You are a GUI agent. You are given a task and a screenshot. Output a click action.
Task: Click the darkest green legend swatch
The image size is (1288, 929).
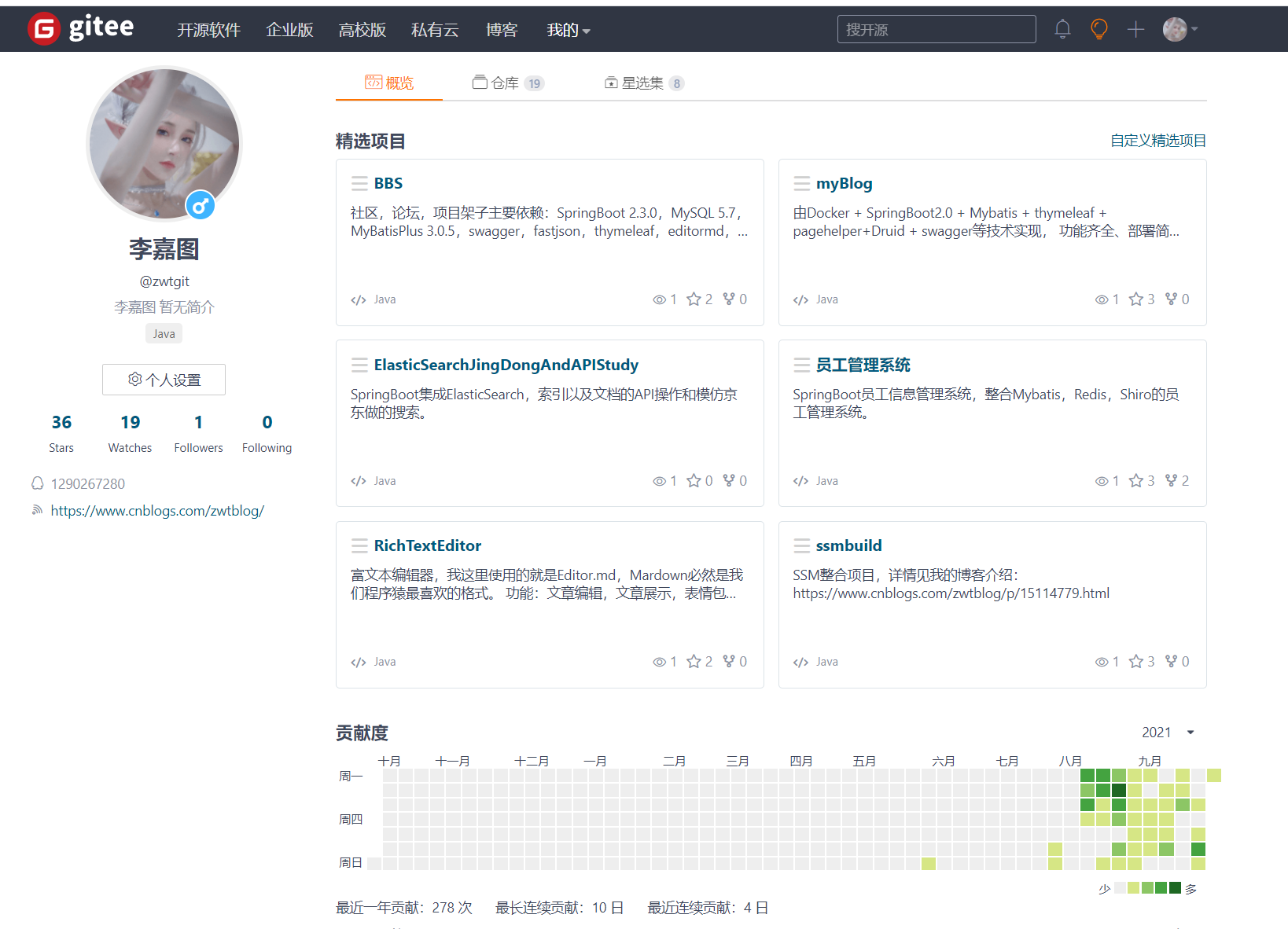point(1175,888)
